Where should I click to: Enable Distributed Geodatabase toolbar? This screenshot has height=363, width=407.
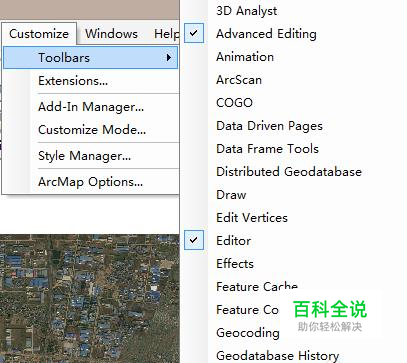click(289, 172)
